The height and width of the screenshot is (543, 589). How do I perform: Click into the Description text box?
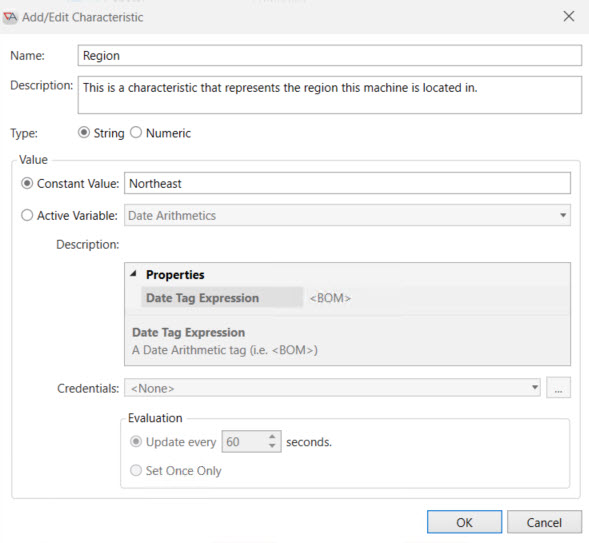330,95
